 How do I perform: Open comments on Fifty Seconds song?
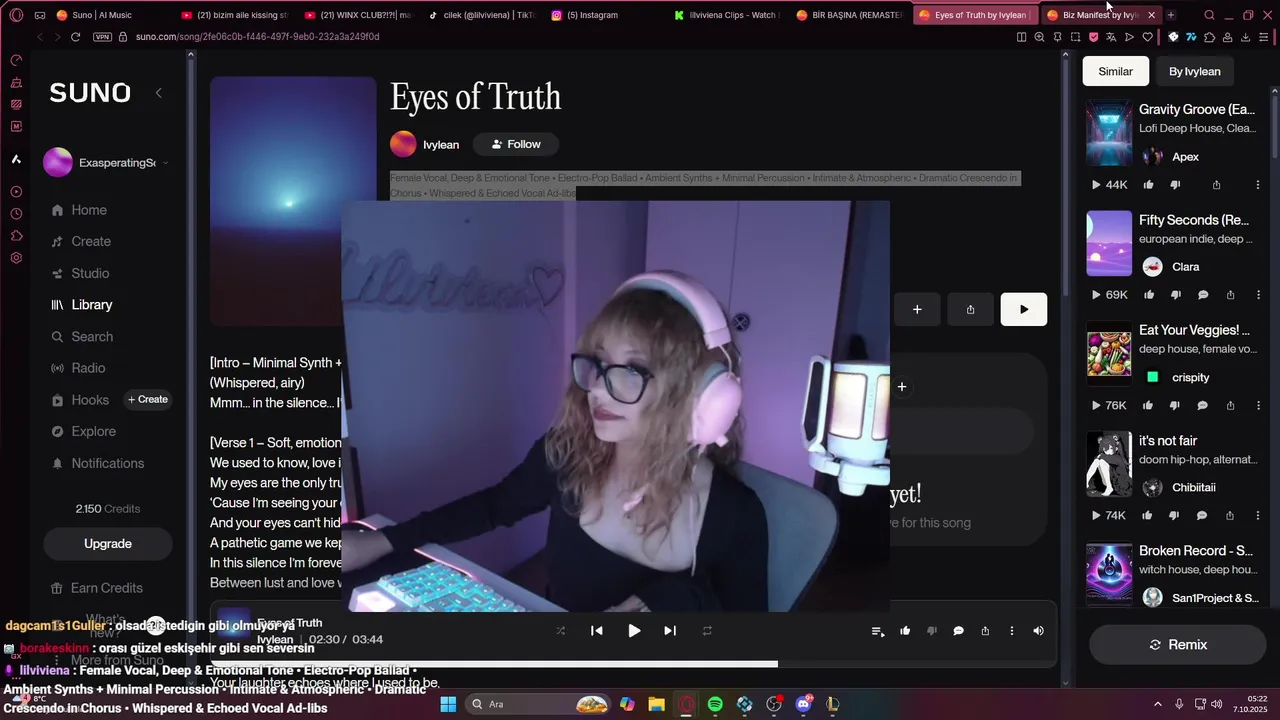tap(1203, 295)
